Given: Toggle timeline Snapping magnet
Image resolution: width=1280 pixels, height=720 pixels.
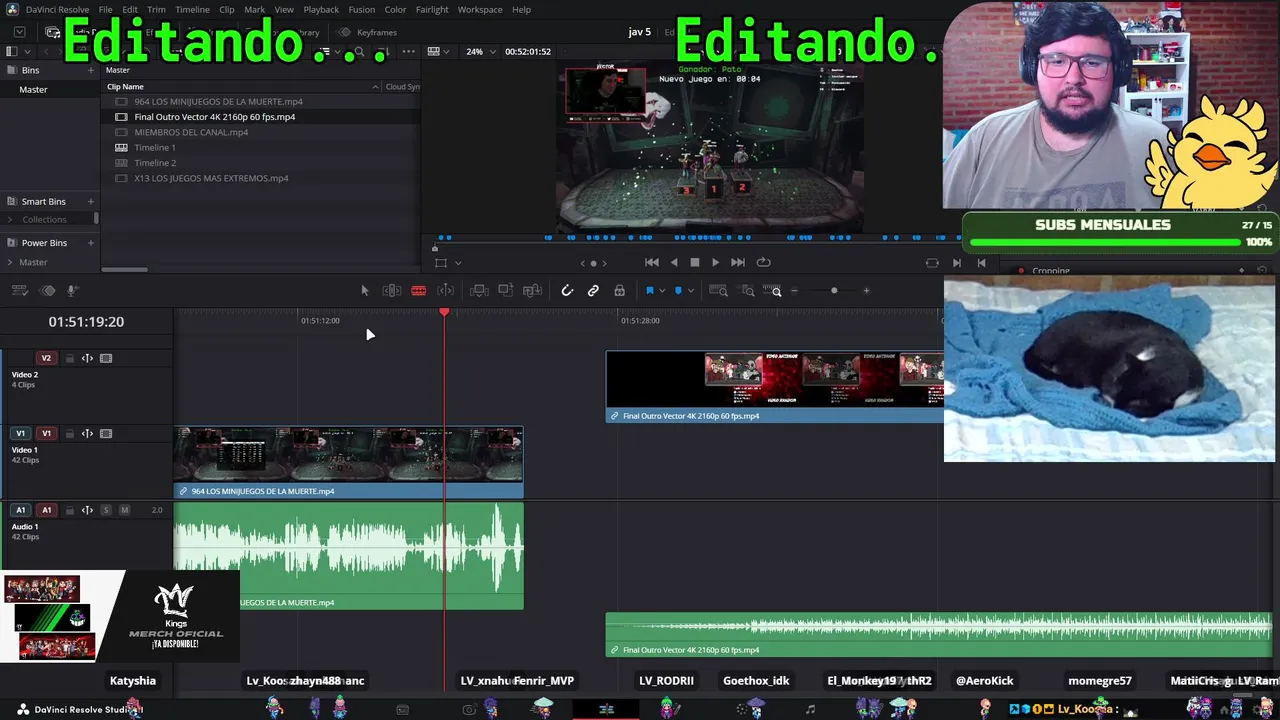Looking at the screenshot, I should (567, 291).
